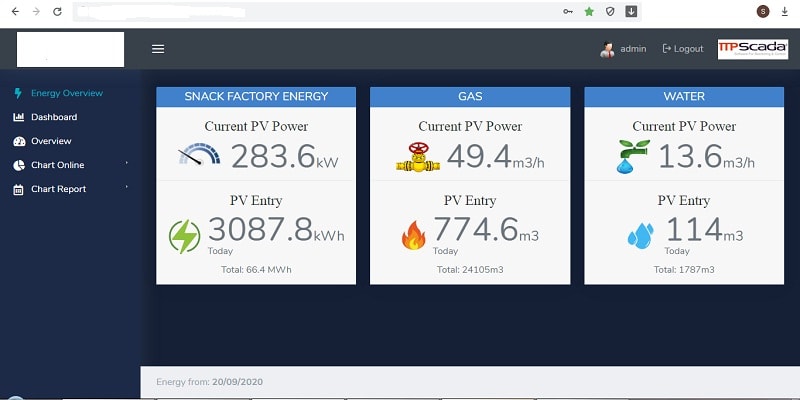Click the water tap faucet icon
This screenshot has height=400, width=800.
click(632, 157)
